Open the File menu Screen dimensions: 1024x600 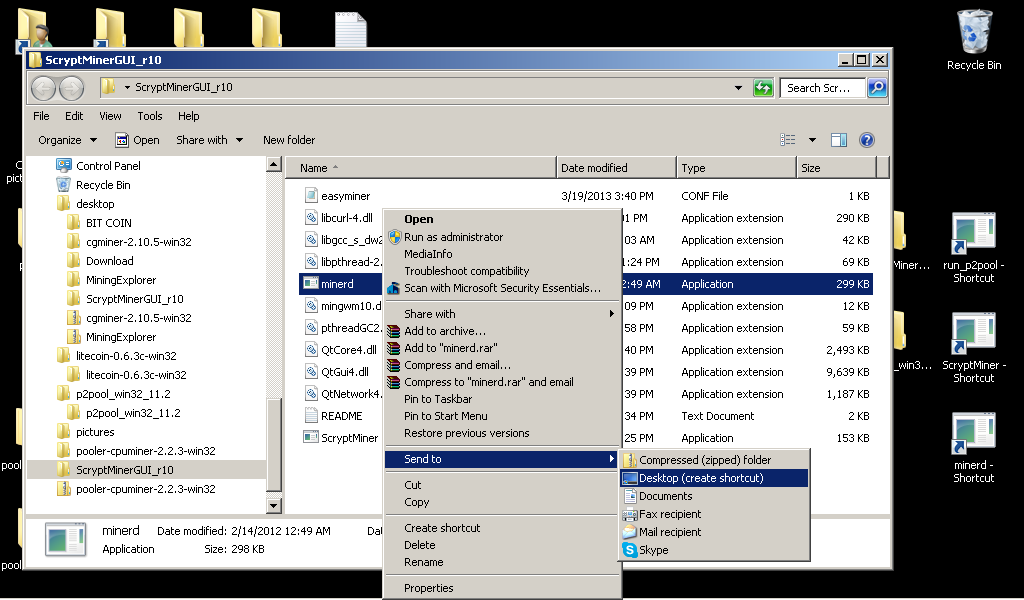(41, 116)
